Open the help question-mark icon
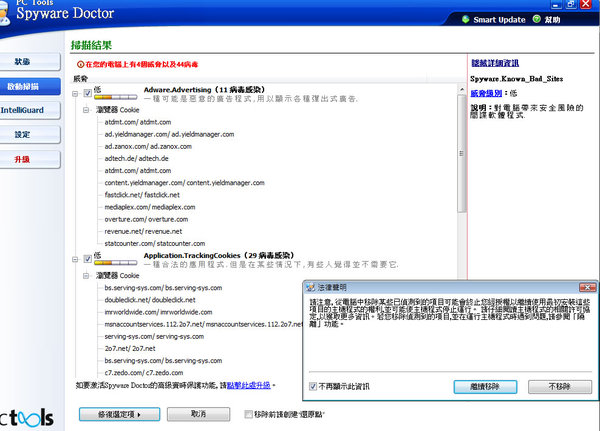The height and width of the screenshot is (431, 600). coord(537,19)
